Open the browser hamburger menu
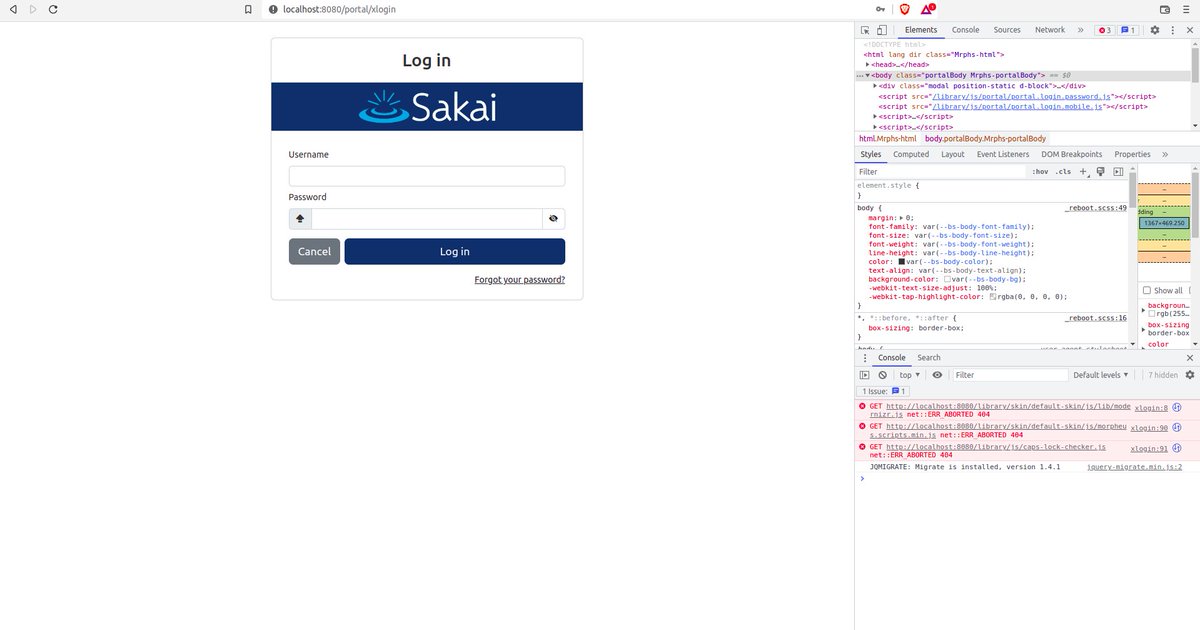The width and height of the screenshot is (1200, 630). [x=1187, y=9]
